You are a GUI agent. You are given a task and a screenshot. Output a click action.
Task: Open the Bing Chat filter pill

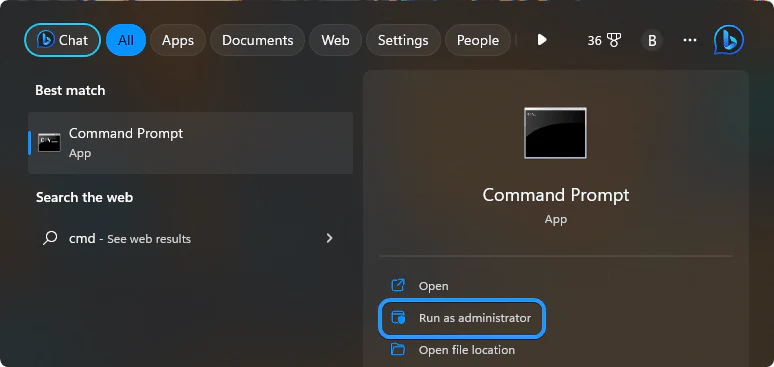(x=62, y=40)
